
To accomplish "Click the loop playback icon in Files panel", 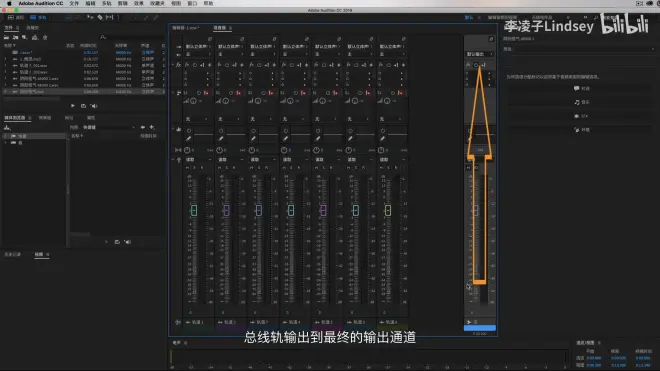I will [83, 106].
